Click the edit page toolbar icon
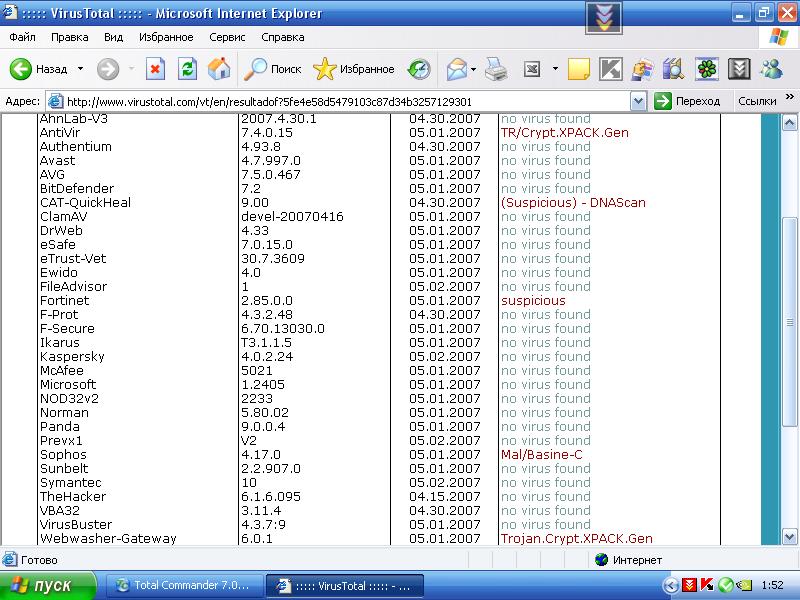 click(x=532, y=69)
